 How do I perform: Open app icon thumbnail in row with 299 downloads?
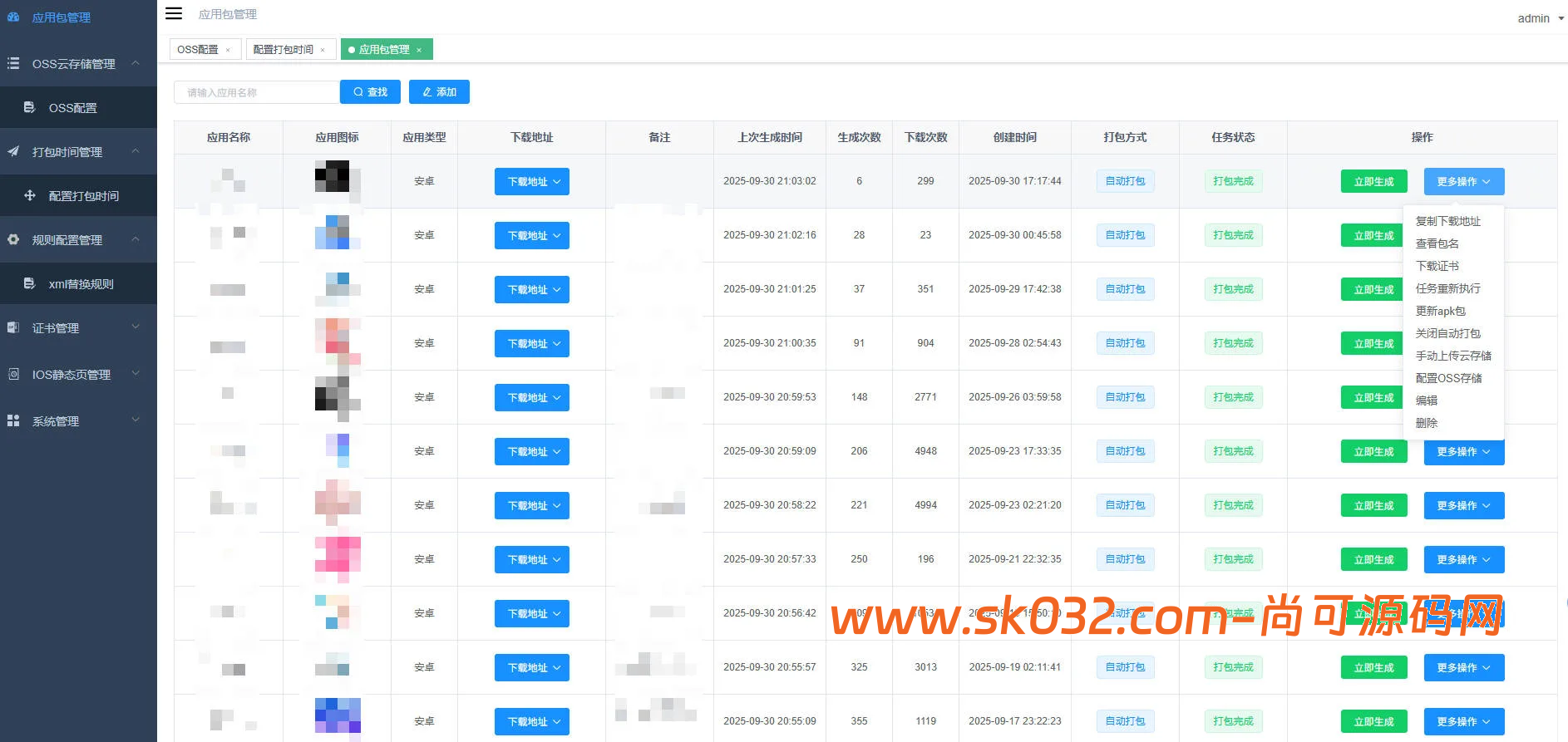click(338, 181)
